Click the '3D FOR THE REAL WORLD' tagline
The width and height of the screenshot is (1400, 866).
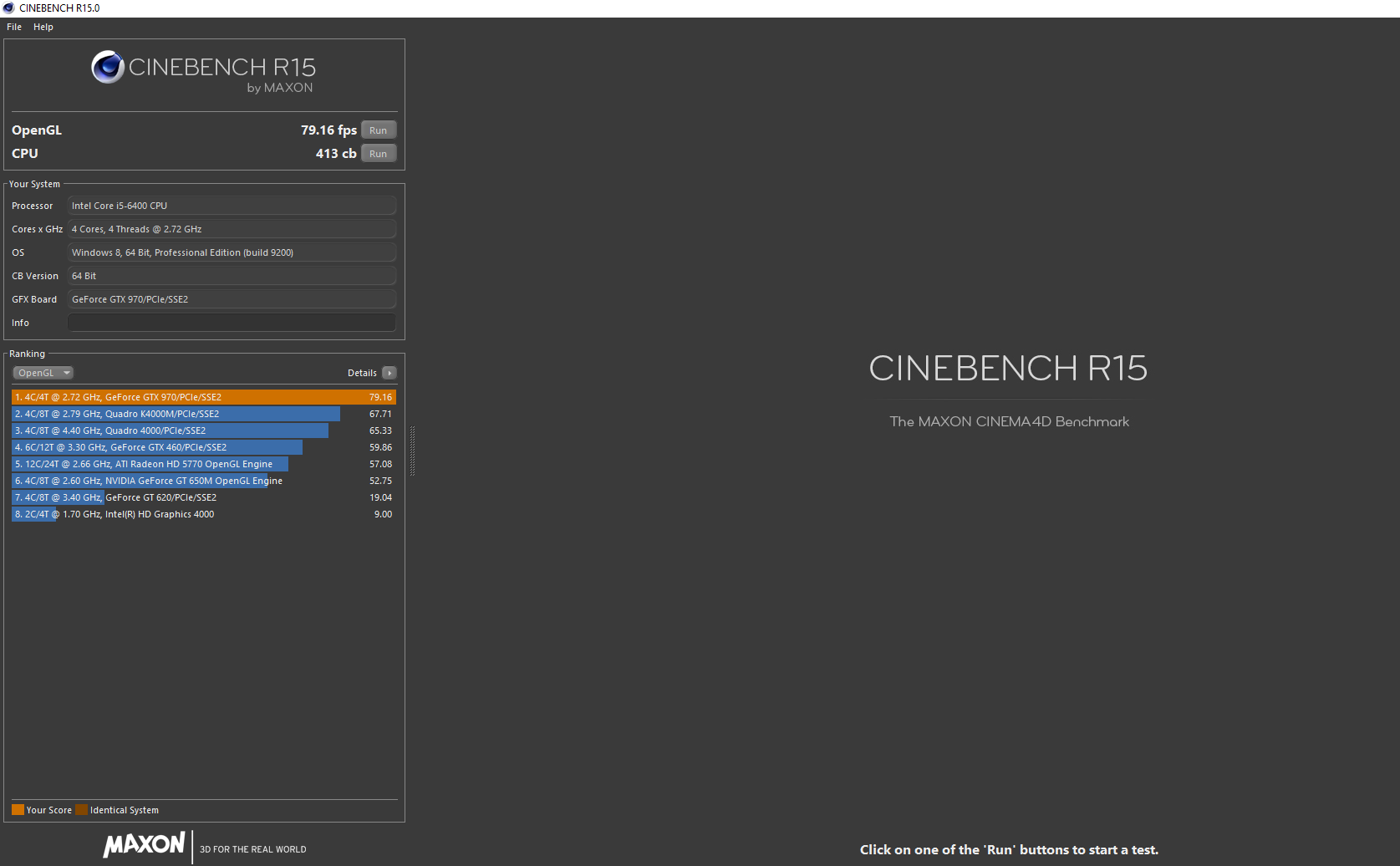click(x=252, y=849)
